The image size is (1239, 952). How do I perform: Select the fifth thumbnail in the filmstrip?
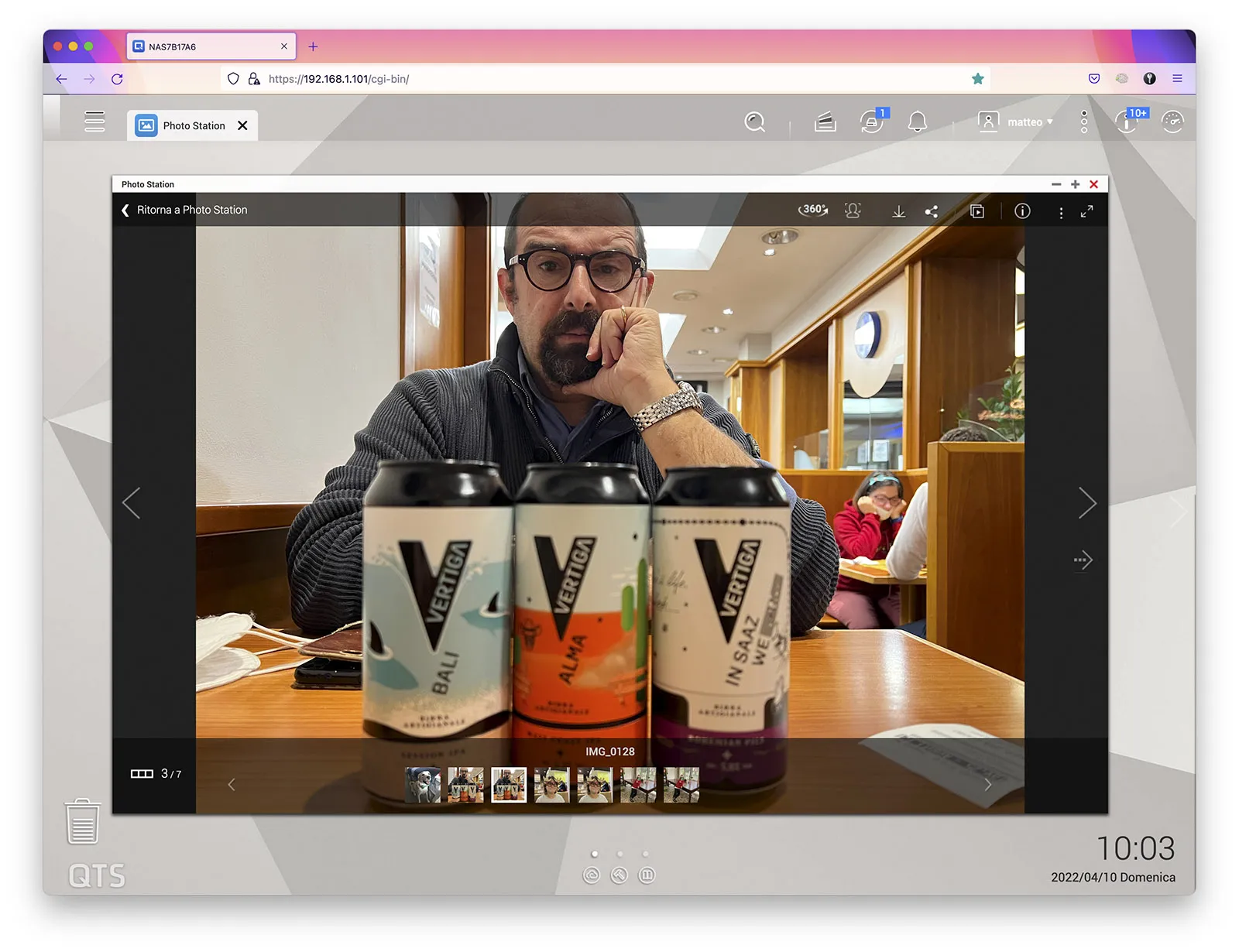595,785
